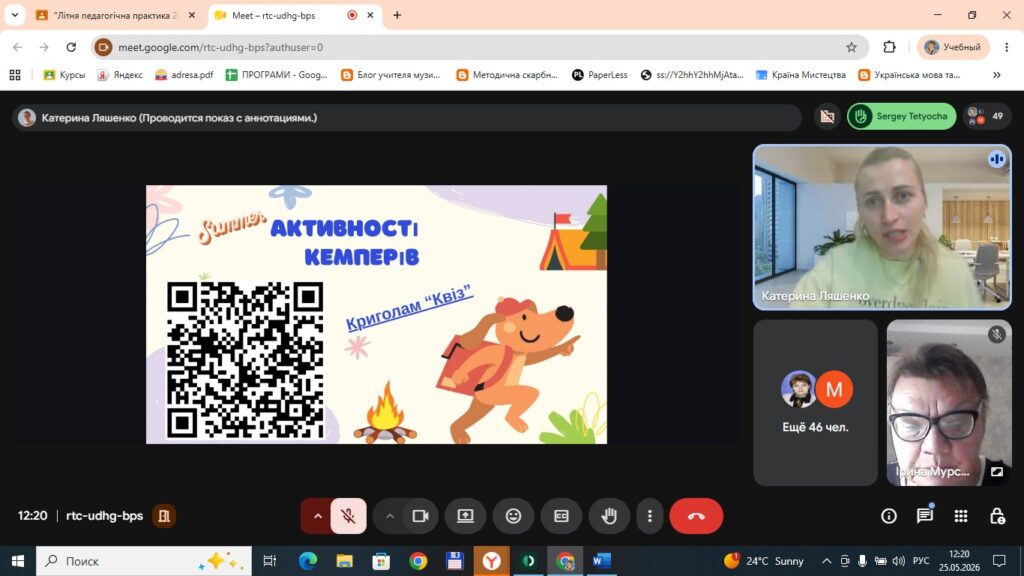Open Українська мова та... bookmark
This screenshot has width=1024, height=576.
click(910, 75)
